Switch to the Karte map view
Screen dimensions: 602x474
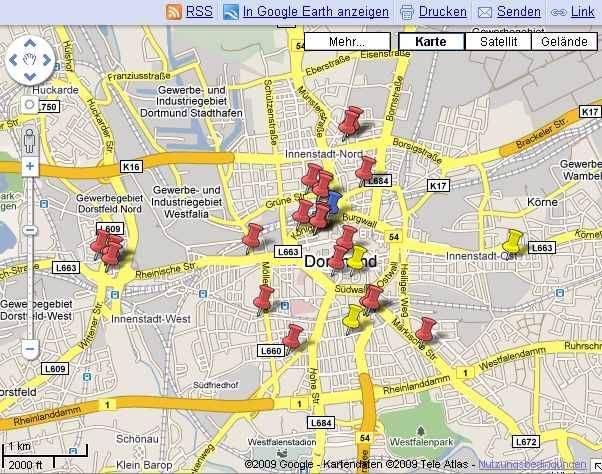pos(431,41)
